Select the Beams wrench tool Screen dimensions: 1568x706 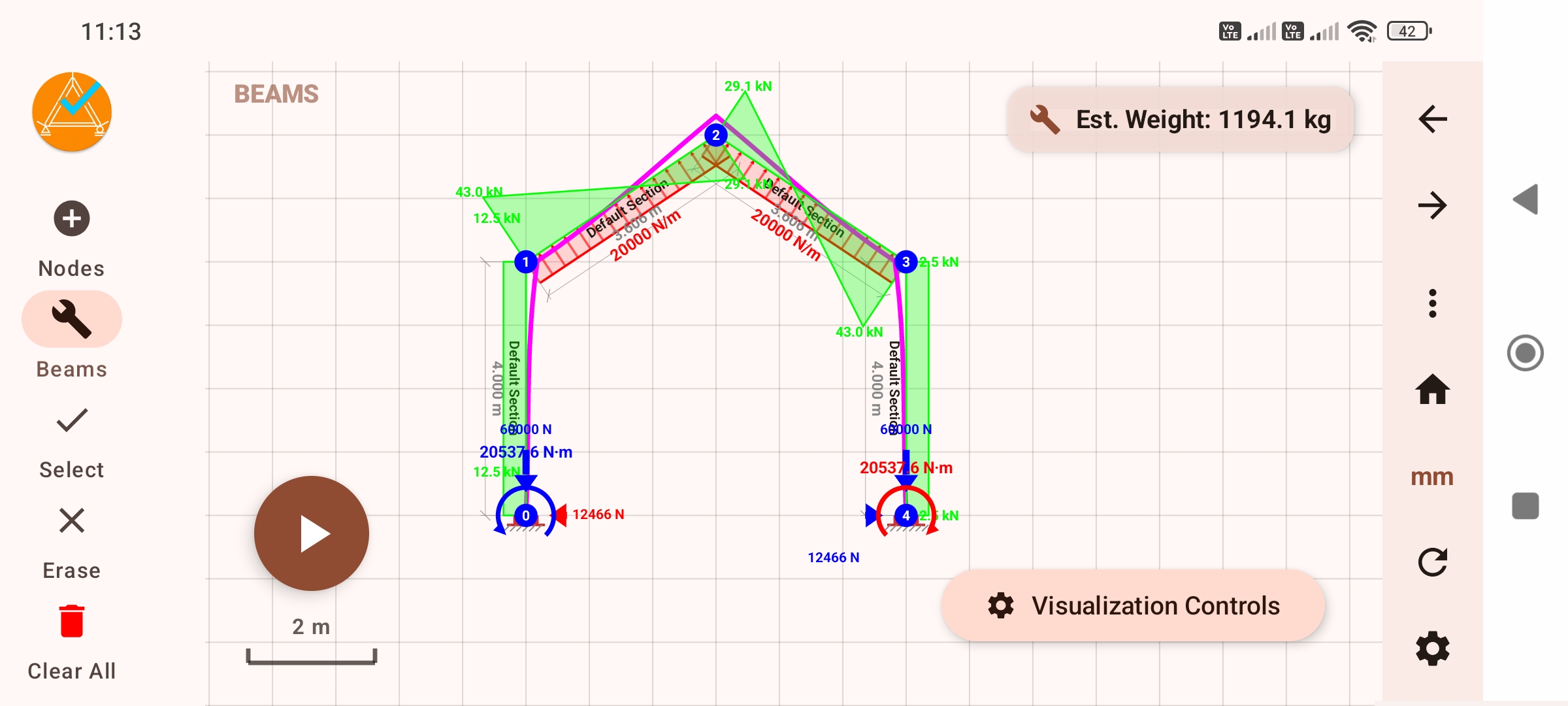[x=72, y=319]
